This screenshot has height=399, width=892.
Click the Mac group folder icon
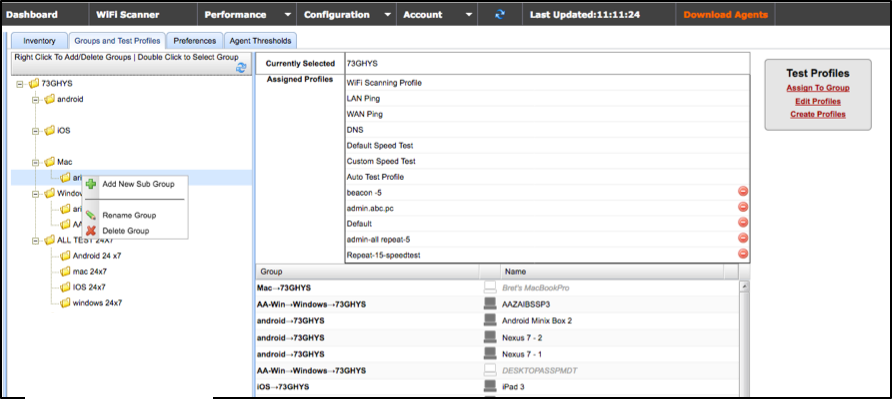click(x=49, y=162)
